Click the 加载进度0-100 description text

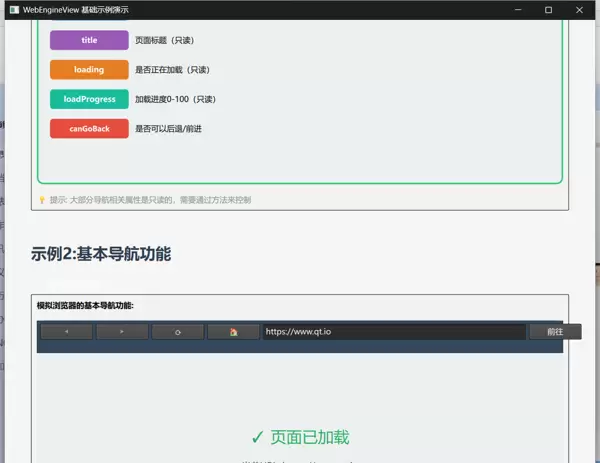(x=175, y=99)
